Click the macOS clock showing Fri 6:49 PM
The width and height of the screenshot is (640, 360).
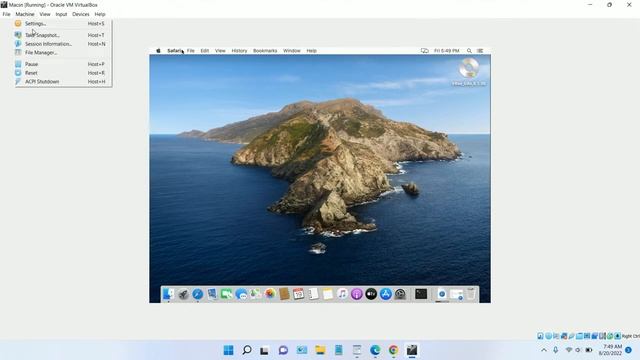[x=447, y=51]
